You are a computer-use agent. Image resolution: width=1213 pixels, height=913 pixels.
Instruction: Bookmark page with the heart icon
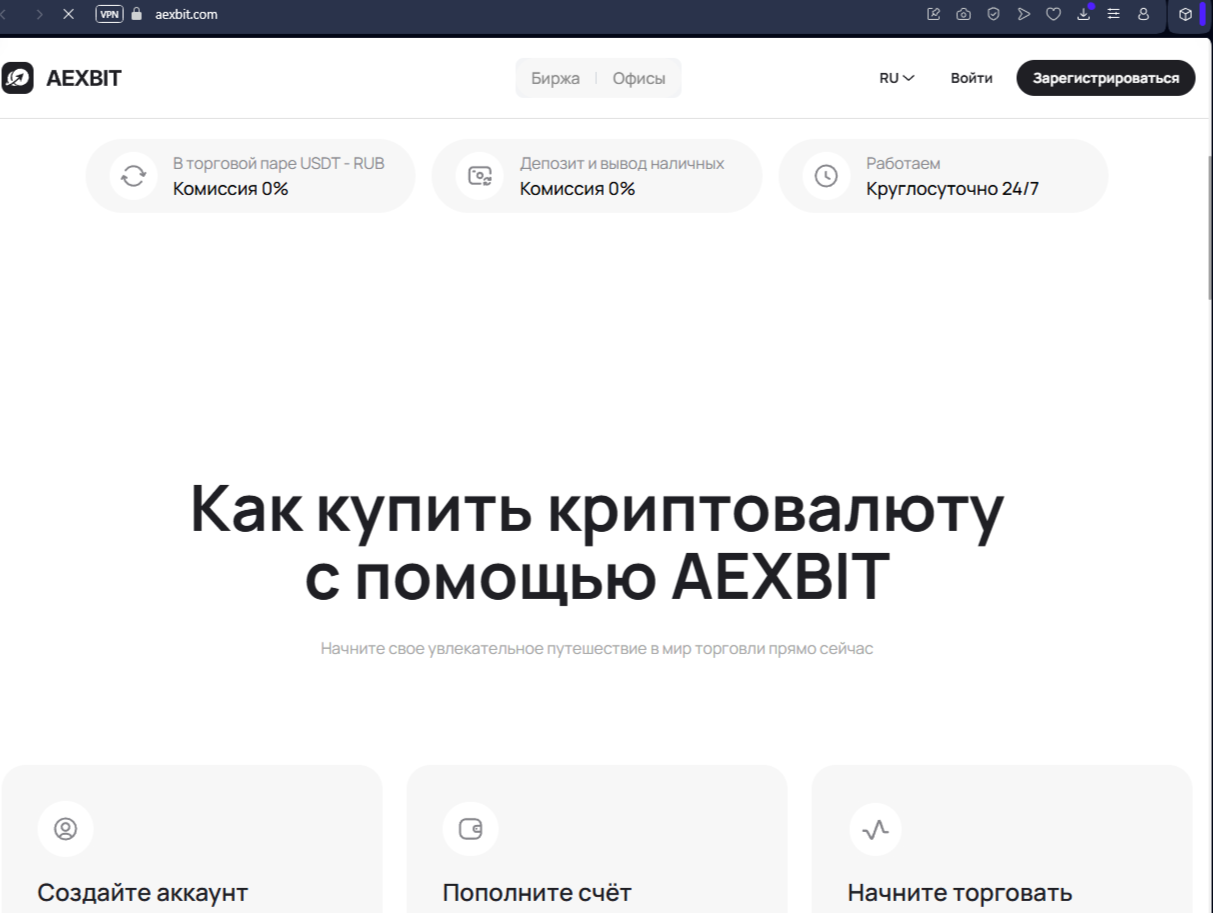point(1053,14)
